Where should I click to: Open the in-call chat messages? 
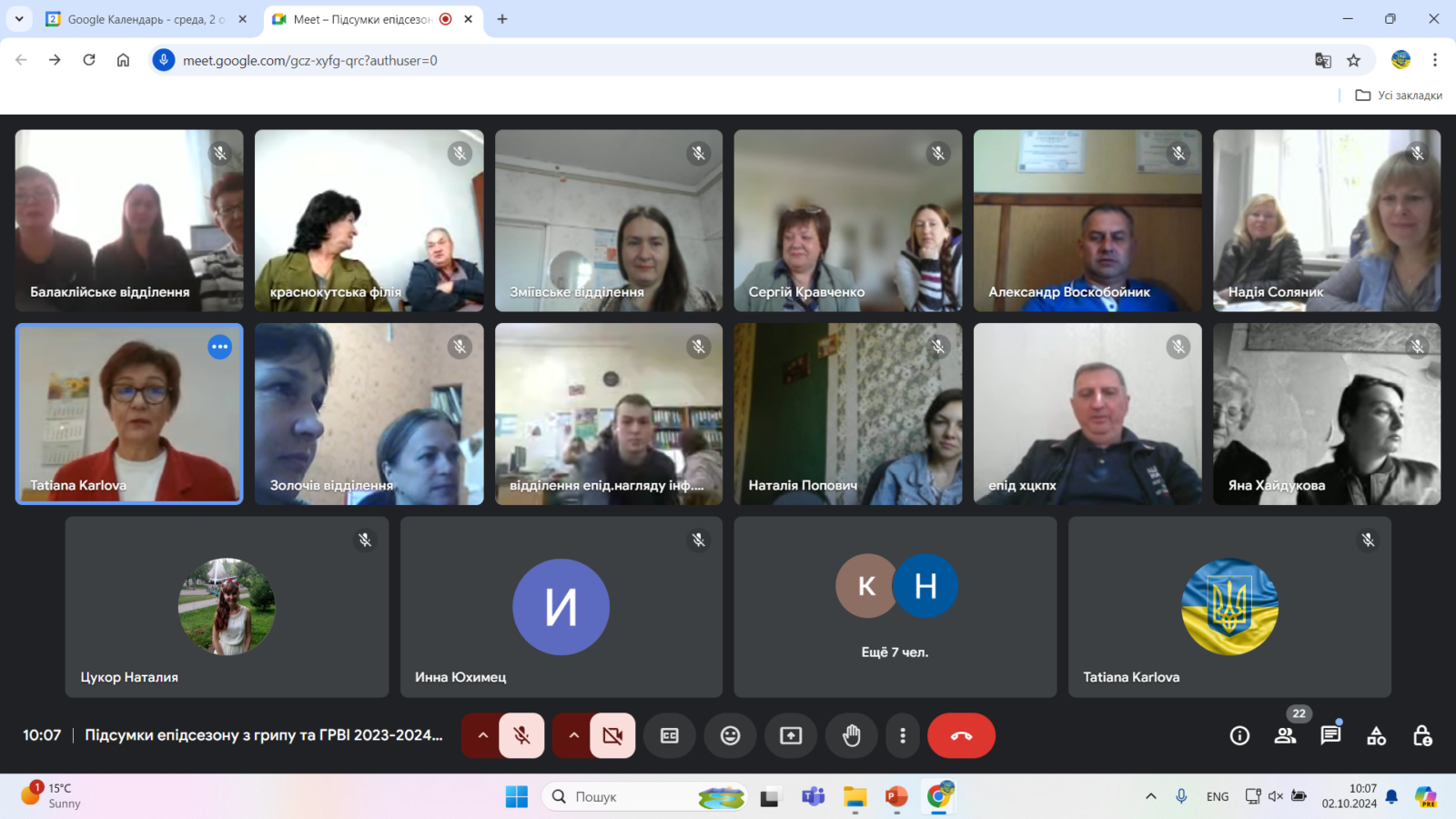[x=1330, y=735]
